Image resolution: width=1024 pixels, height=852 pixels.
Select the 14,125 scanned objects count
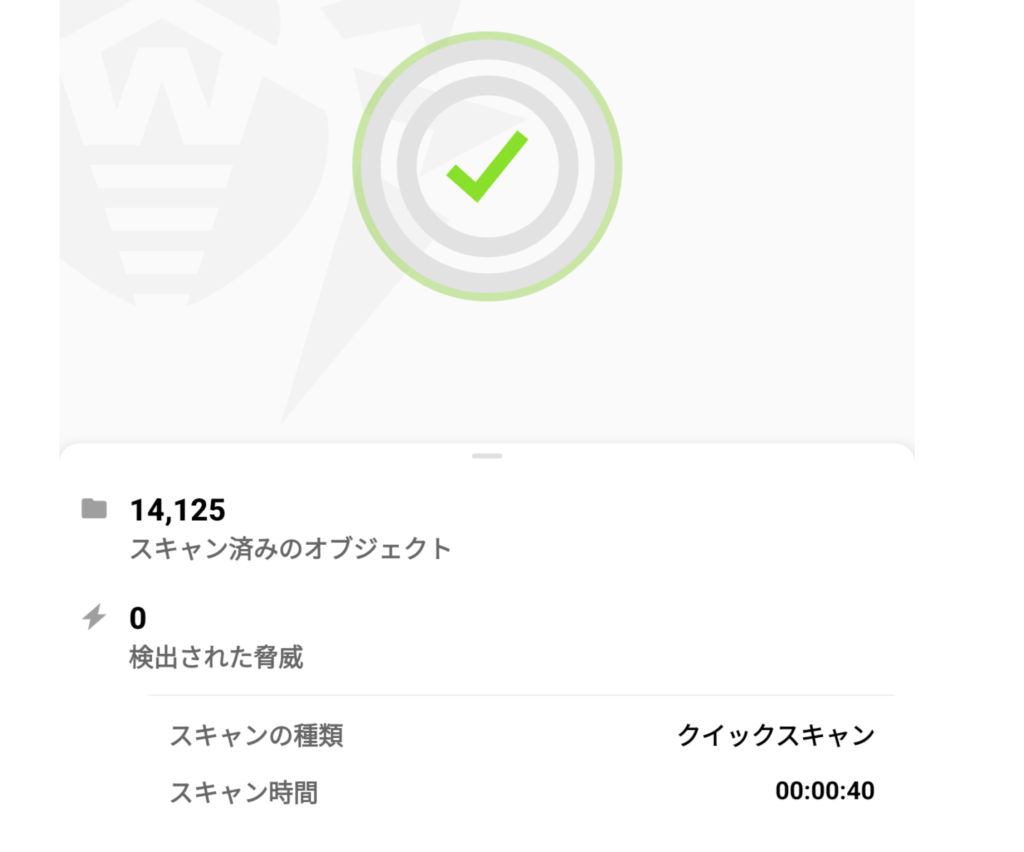(178, 510)
